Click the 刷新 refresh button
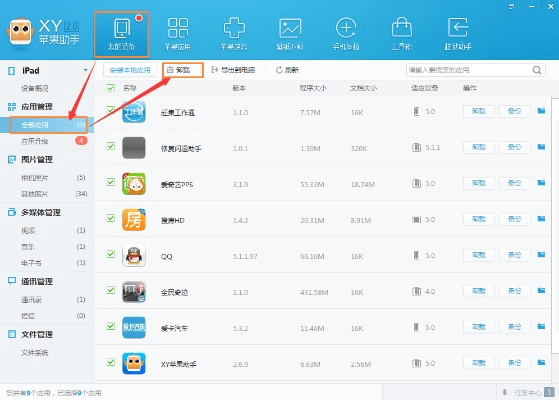This screenshot has width=559, height=400. [x=287, y=70]
